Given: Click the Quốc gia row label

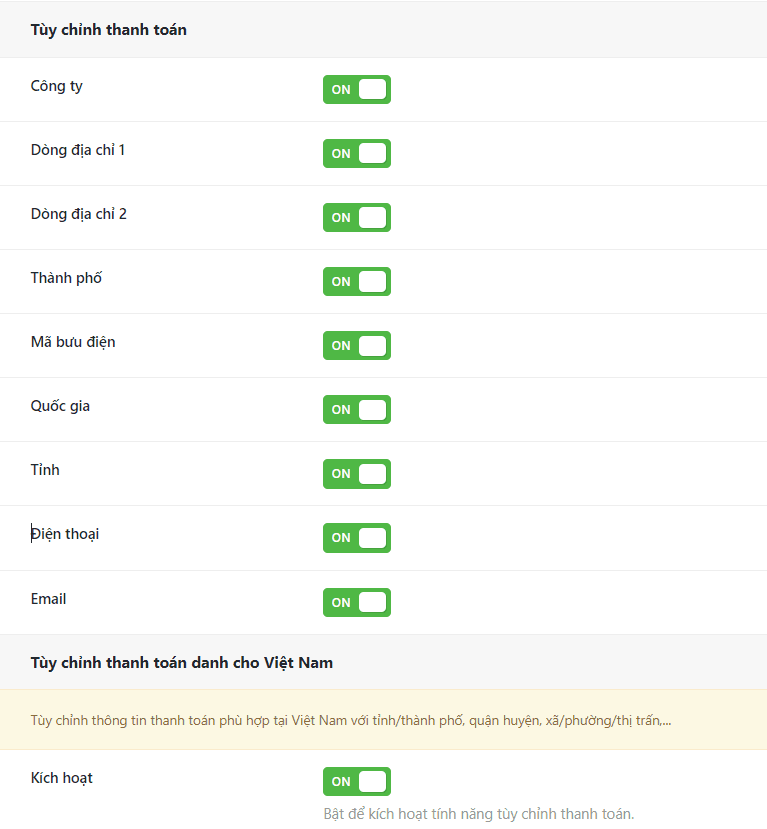Looking at the screenshot, I should (60, 405).
